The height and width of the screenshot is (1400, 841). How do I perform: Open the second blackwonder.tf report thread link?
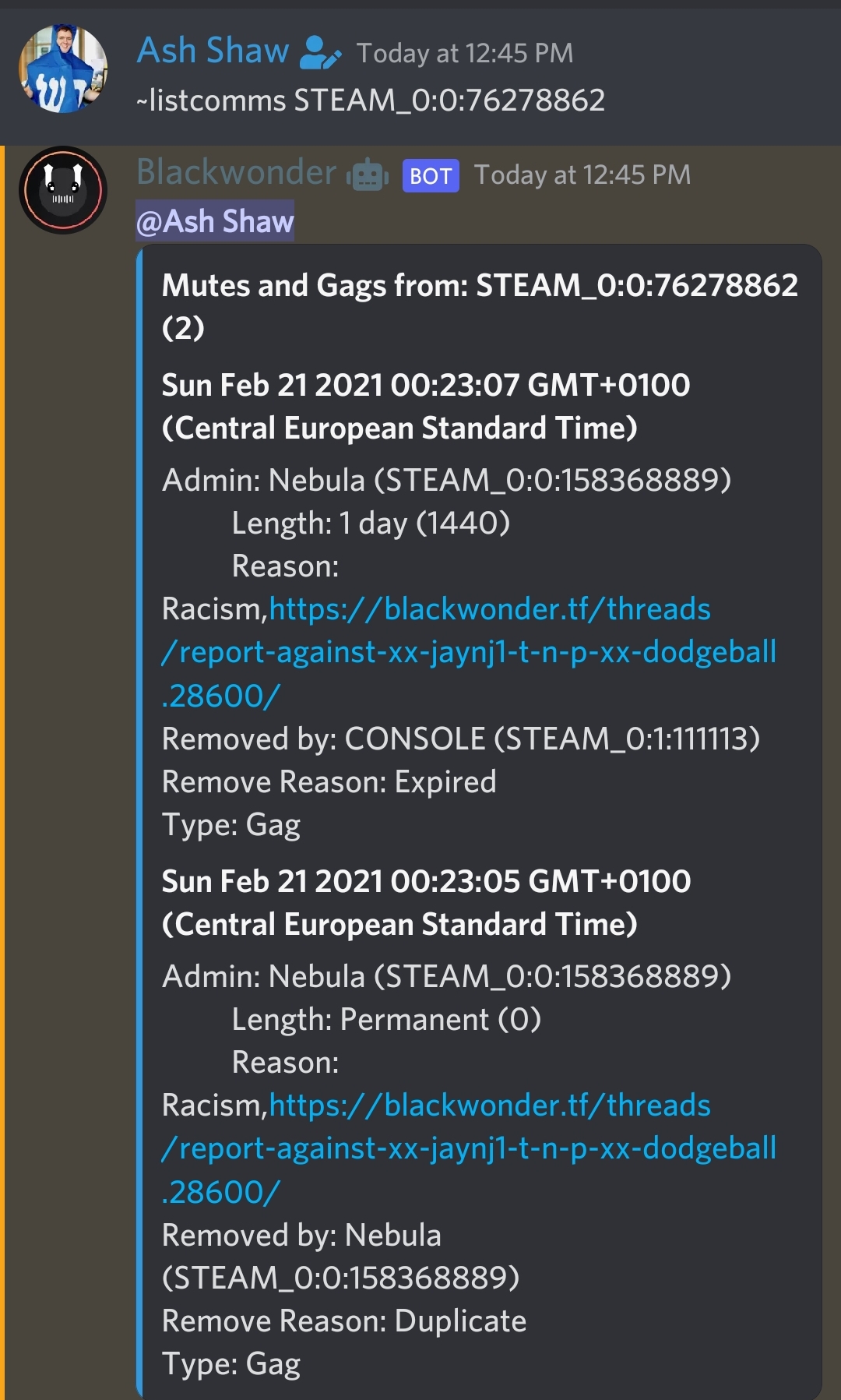click(469, 1148)
